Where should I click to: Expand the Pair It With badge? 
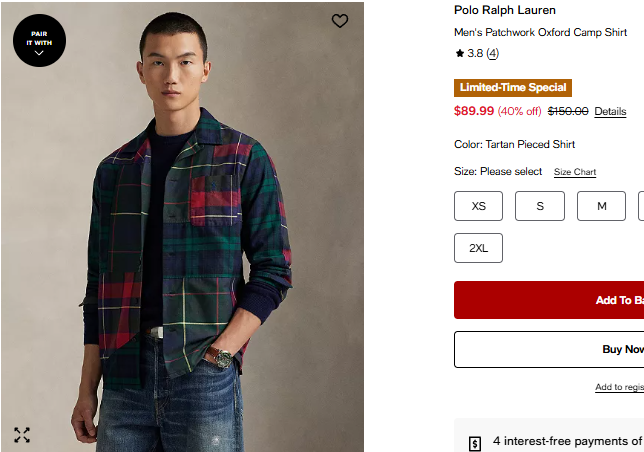(x=39, y=41)
